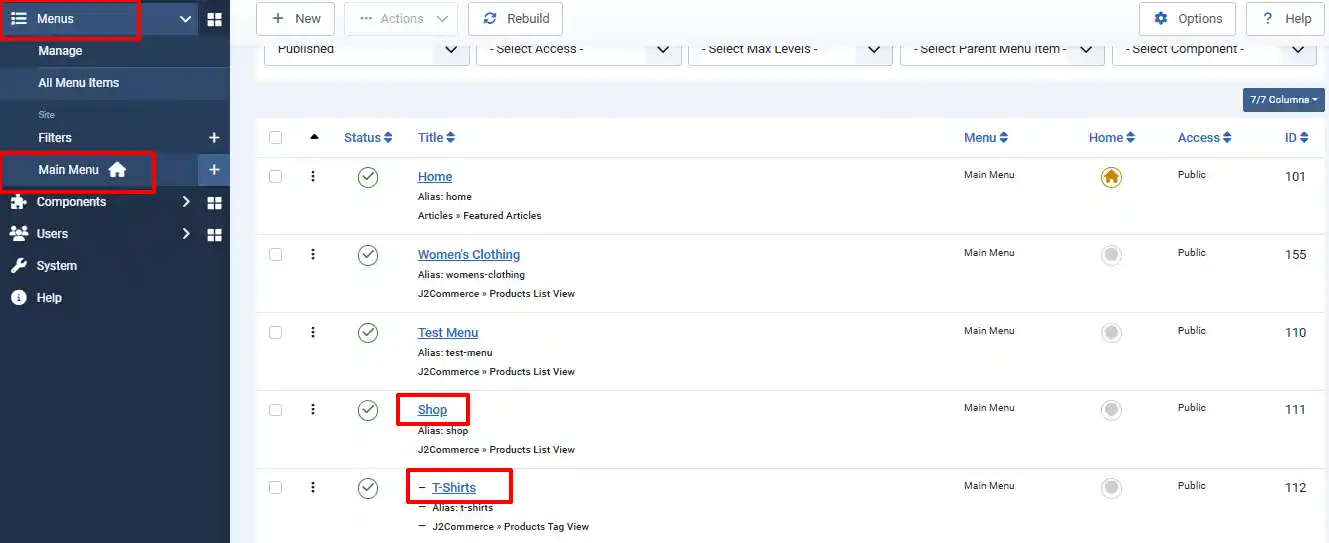Open the three-dot actions for Home row

coord(313,176)
